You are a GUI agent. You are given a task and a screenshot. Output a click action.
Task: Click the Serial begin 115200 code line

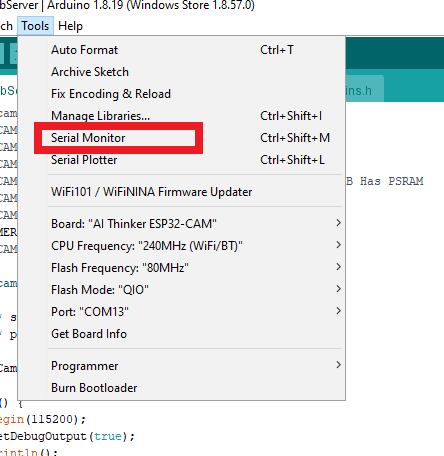43,419
